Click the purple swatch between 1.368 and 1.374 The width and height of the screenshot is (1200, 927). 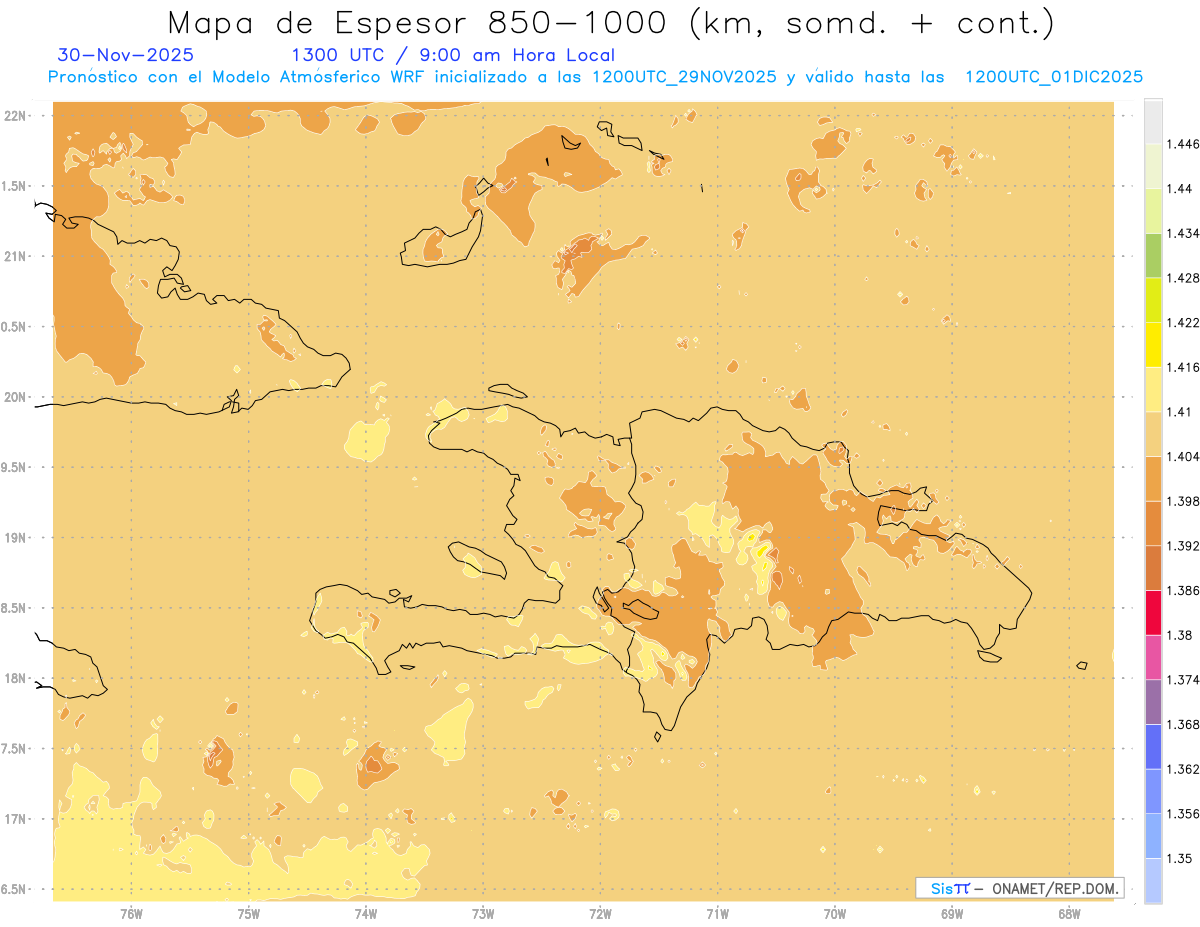(1153, 701)
